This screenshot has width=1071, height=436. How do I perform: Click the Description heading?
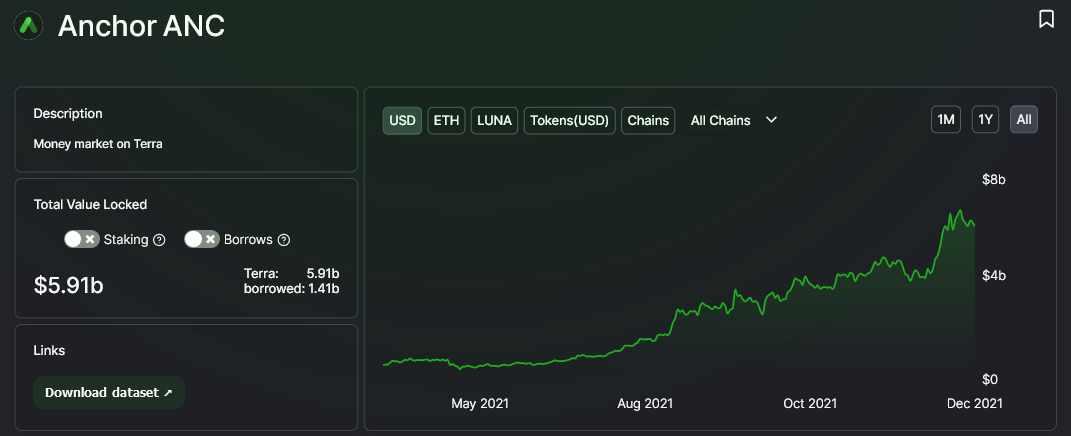68,113
